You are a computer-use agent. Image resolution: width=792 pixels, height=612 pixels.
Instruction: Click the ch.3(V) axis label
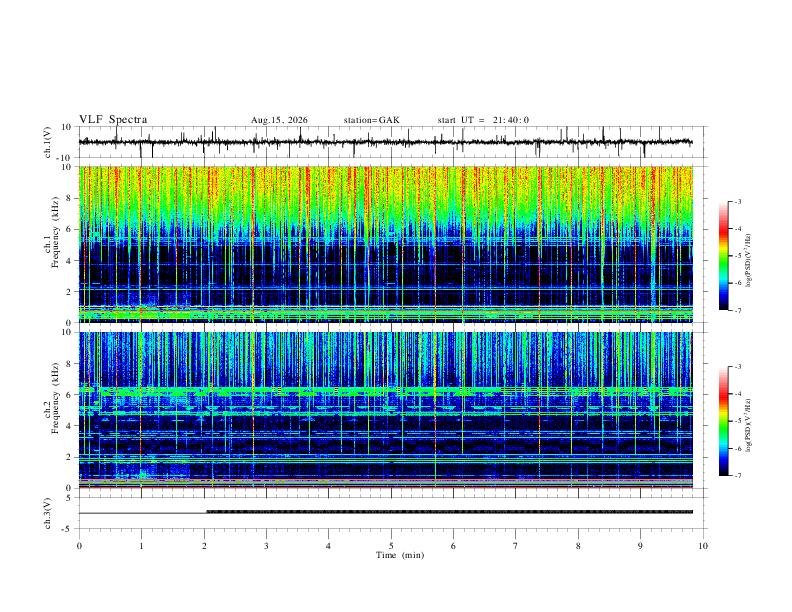tap(48, 513)
